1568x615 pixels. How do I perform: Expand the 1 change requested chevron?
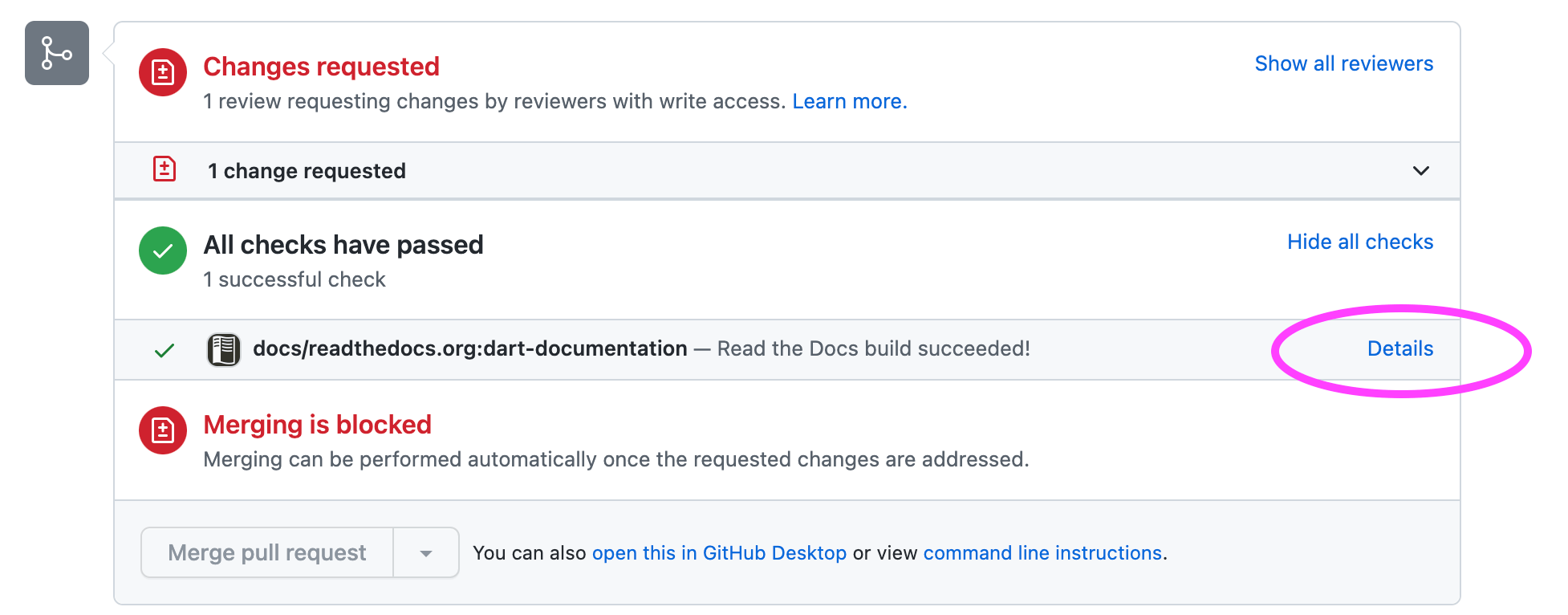pyautogui.click(x=1420, y=170)
